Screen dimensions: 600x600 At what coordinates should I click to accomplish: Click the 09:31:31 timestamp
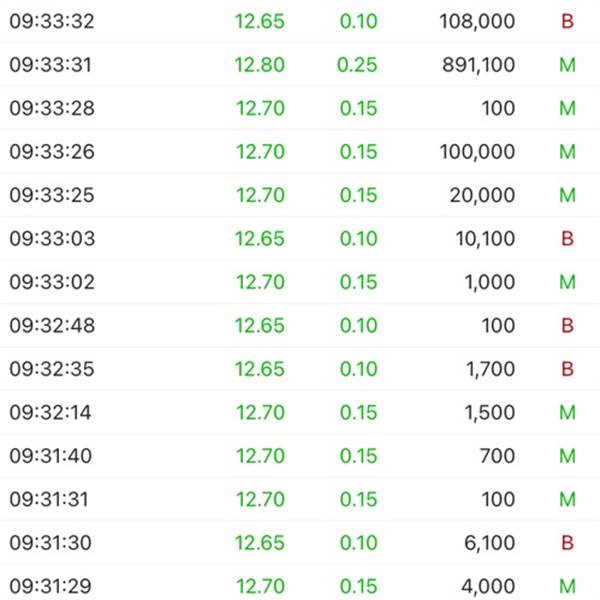click(52, 499)
